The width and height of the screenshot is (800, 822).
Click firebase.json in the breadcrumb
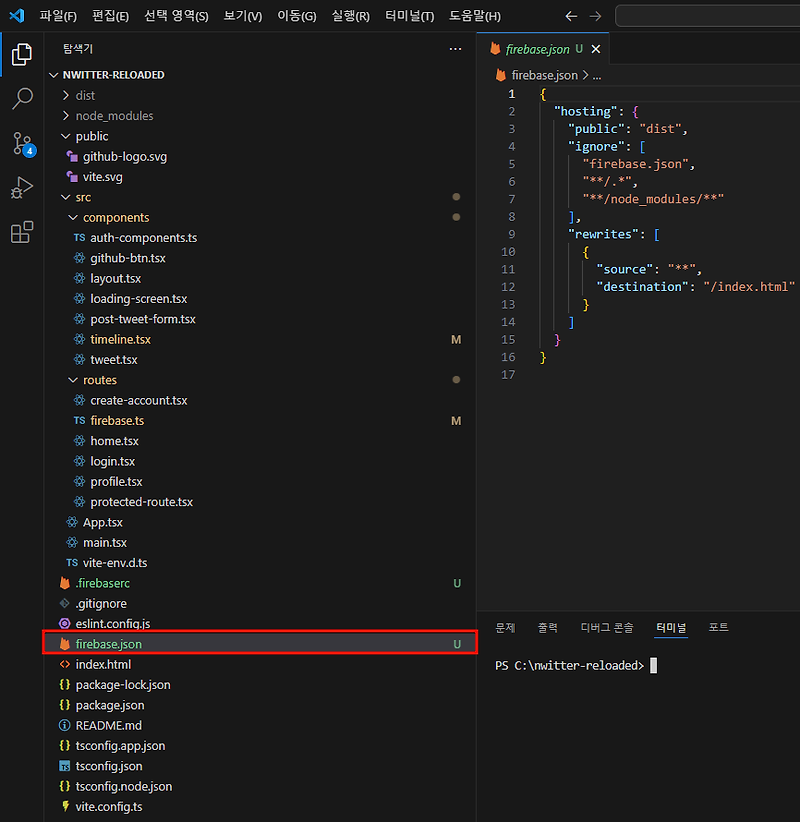544,75
